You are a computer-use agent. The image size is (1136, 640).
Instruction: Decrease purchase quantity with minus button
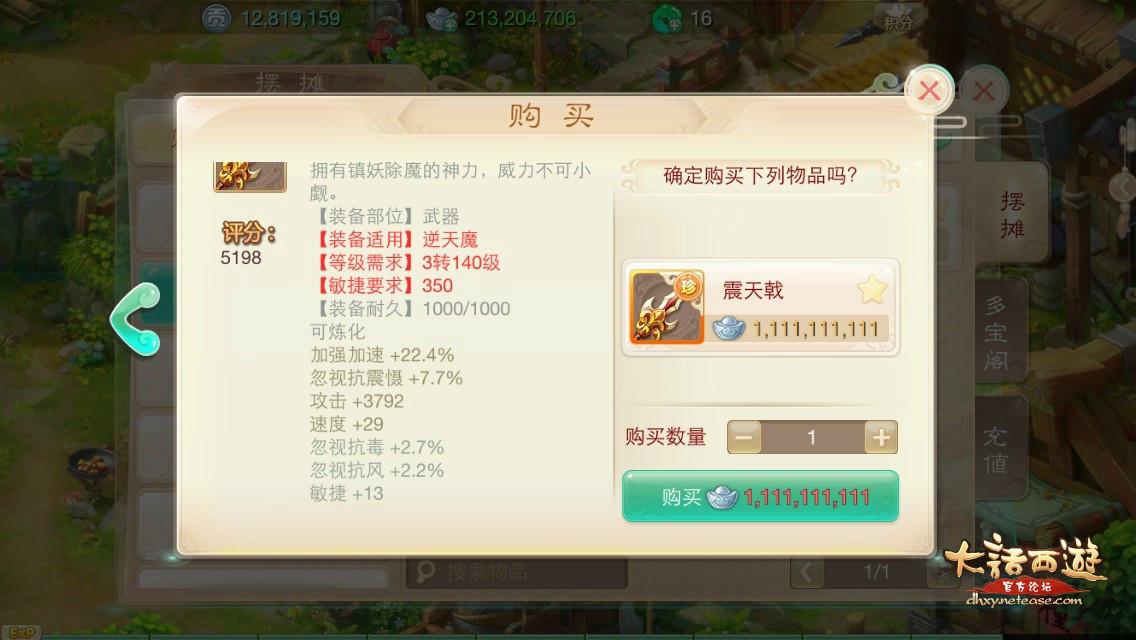point(744,437)
